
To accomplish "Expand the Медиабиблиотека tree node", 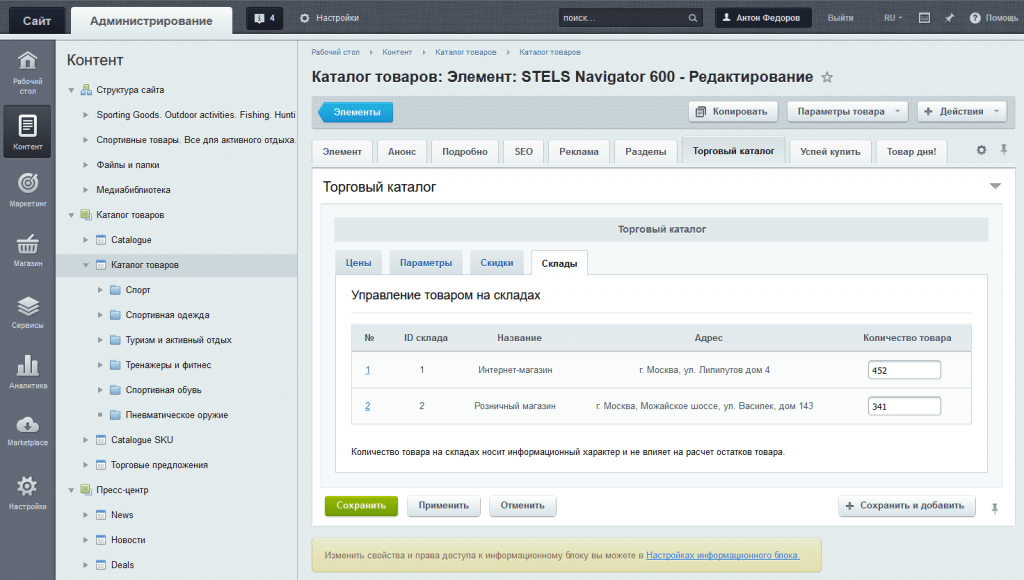I will coord(85,190).
